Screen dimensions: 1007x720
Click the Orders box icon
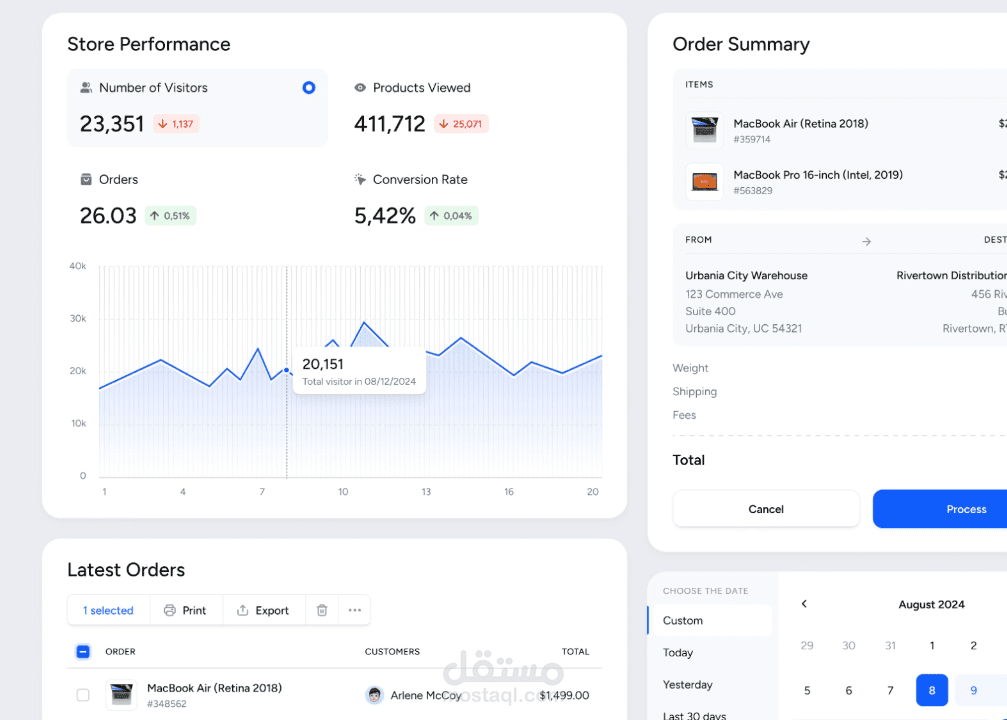(x=84, y=180)
